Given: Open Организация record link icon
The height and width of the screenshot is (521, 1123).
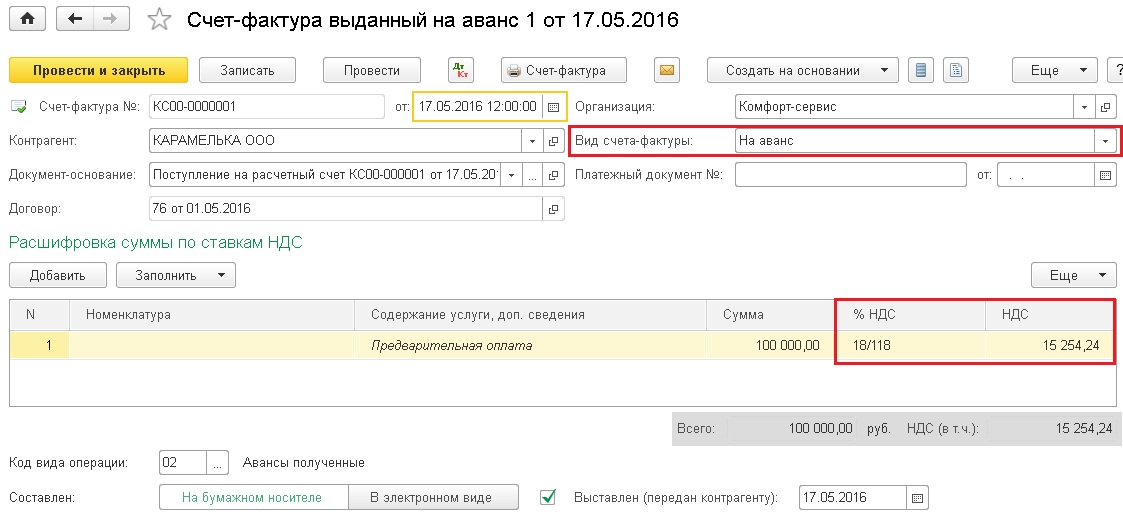Looking at the screenshot, I should pyautogui.click(x=1105, y=107).
